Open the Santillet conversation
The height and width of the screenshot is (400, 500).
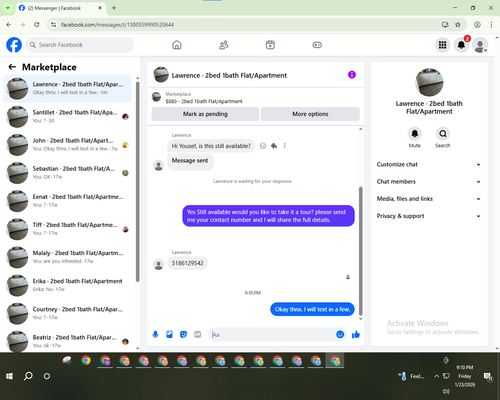click(68, 116)
